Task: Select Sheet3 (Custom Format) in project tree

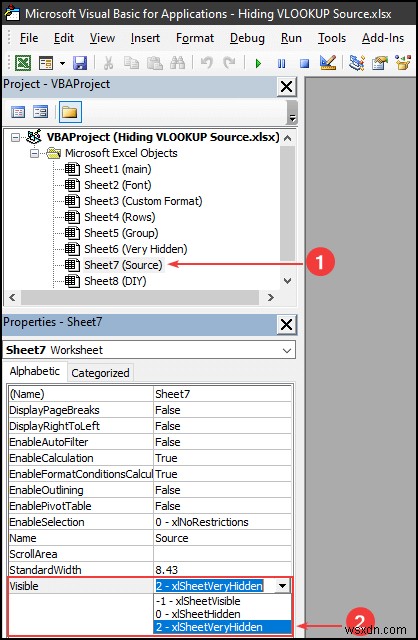Action: pyautogui.click(x=143, y=201)
